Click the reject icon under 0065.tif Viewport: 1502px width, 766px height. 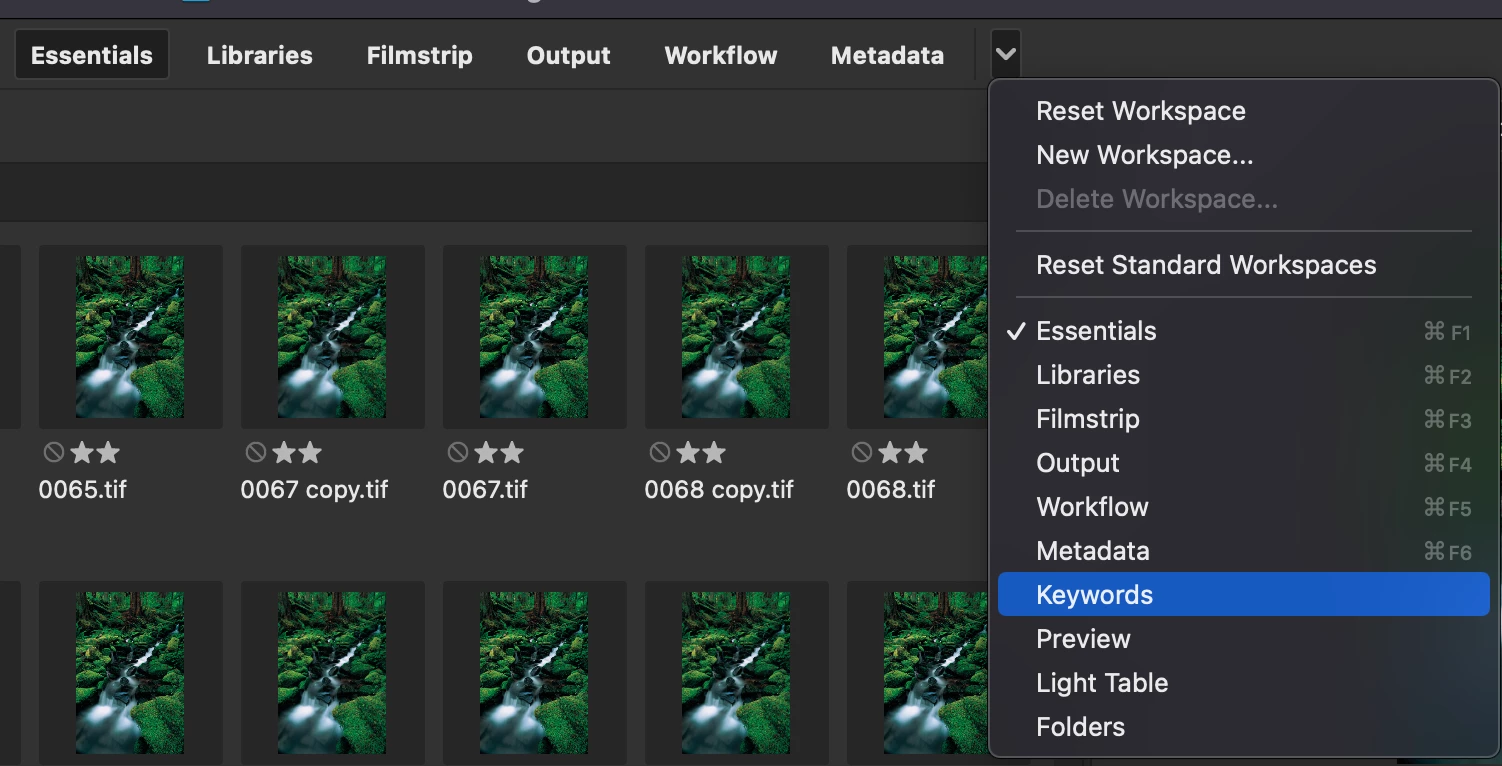[54, 453]
